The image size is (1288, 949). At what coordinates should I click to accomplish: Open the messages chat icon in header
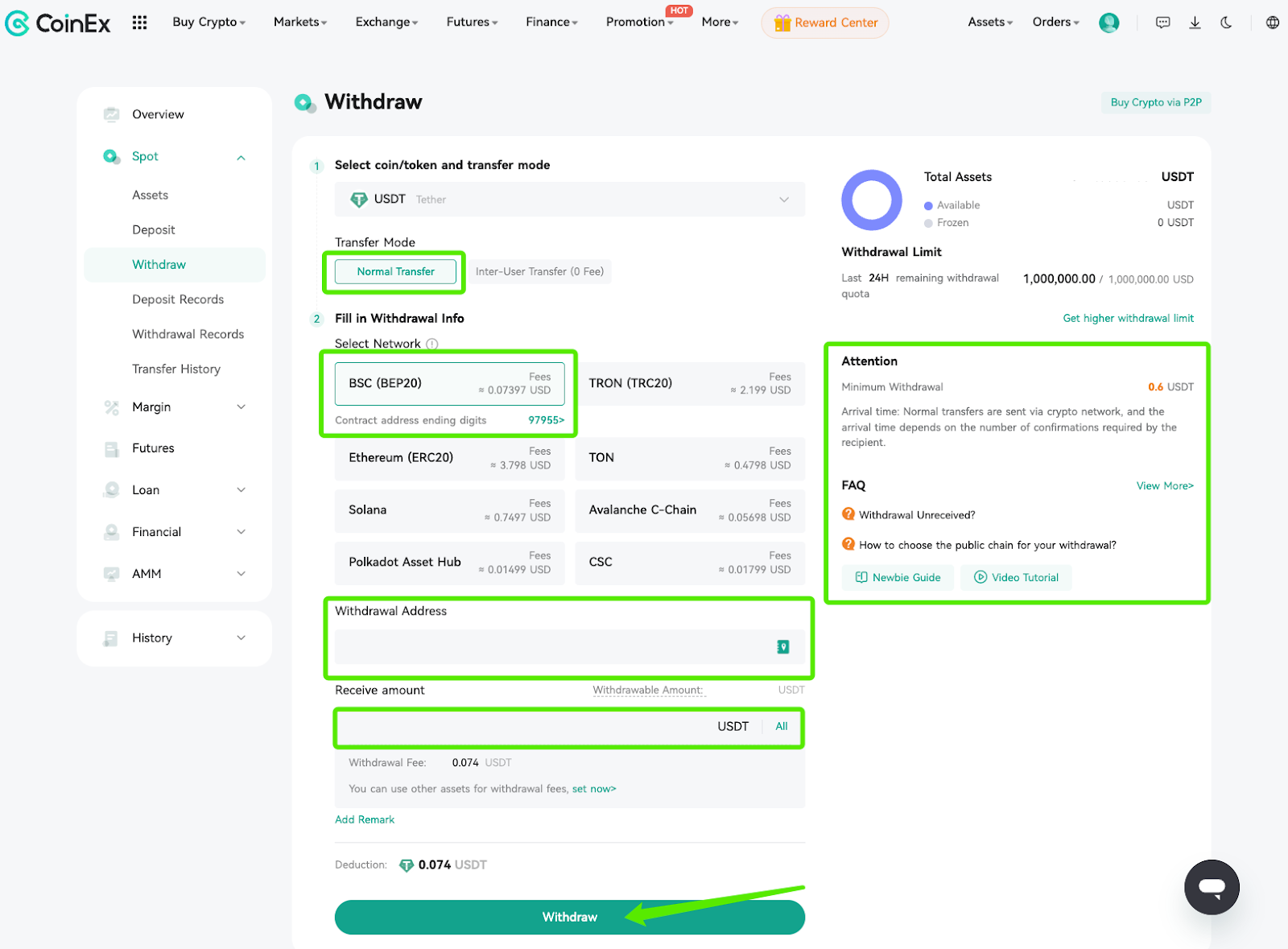(x=1162, y=23)
